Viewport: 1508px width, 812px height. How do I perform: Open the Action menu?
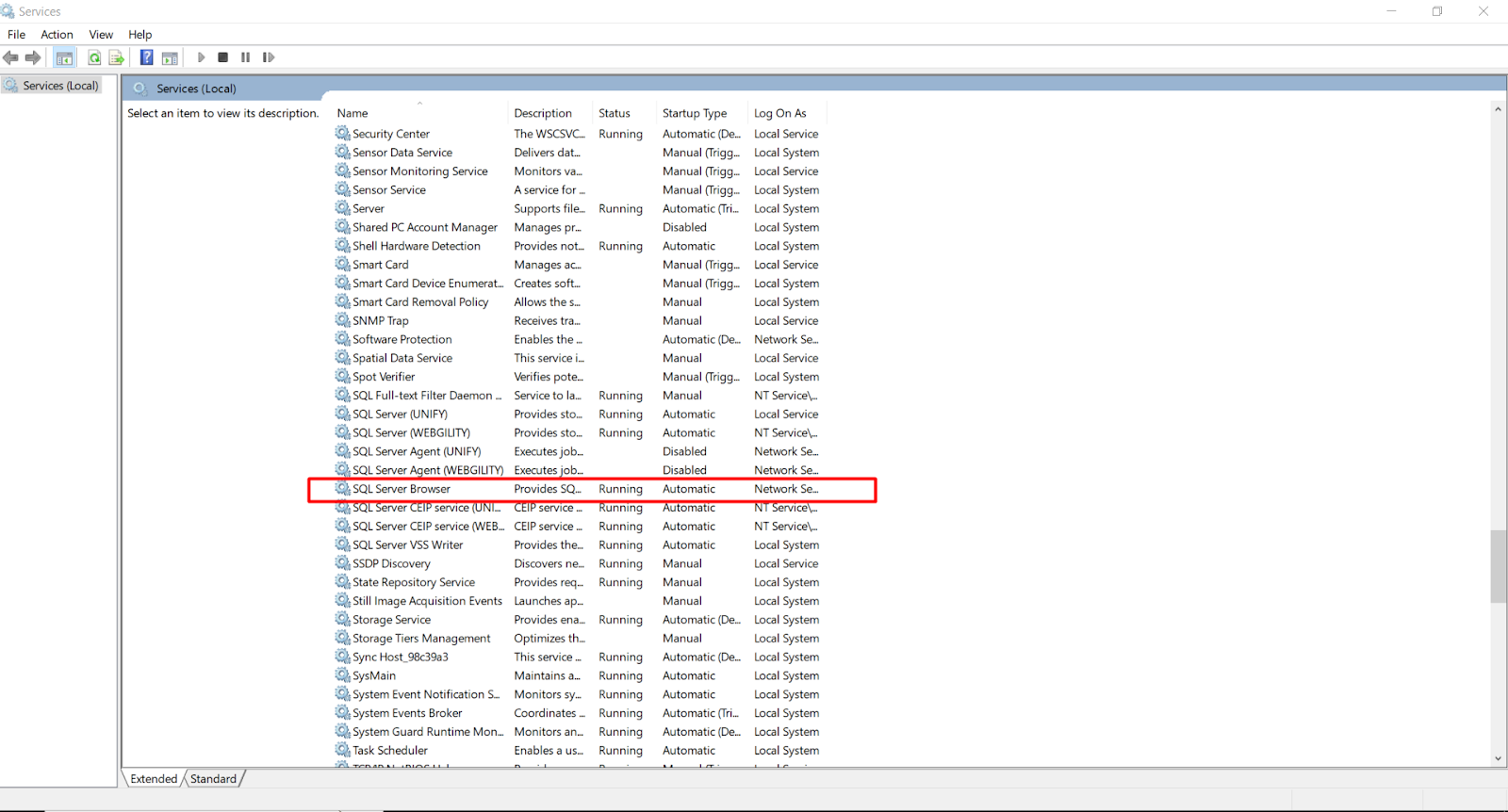[57, 35]
